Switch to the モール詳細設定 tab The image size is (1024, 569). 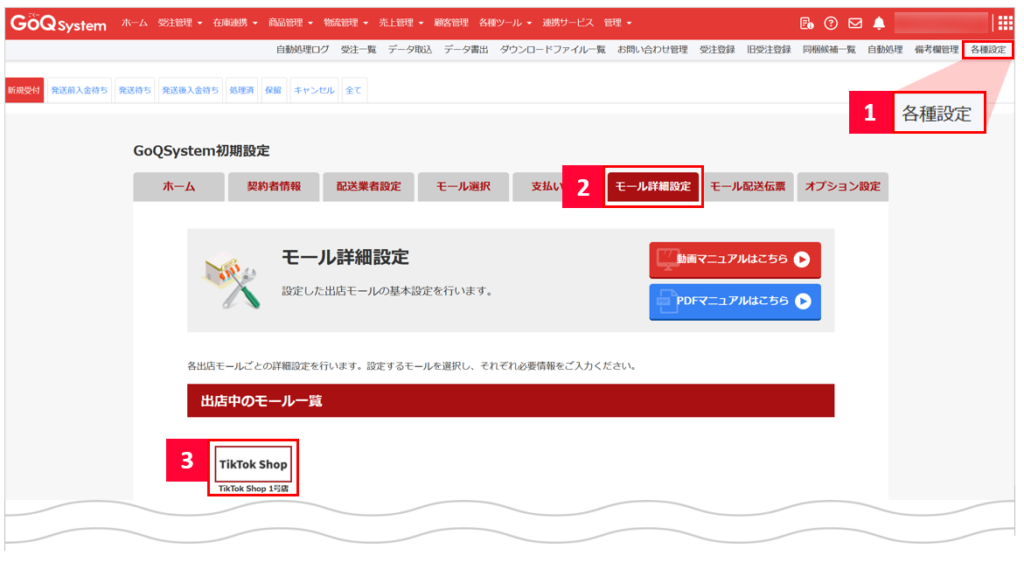pyautogui.click(x=653, y=186)
